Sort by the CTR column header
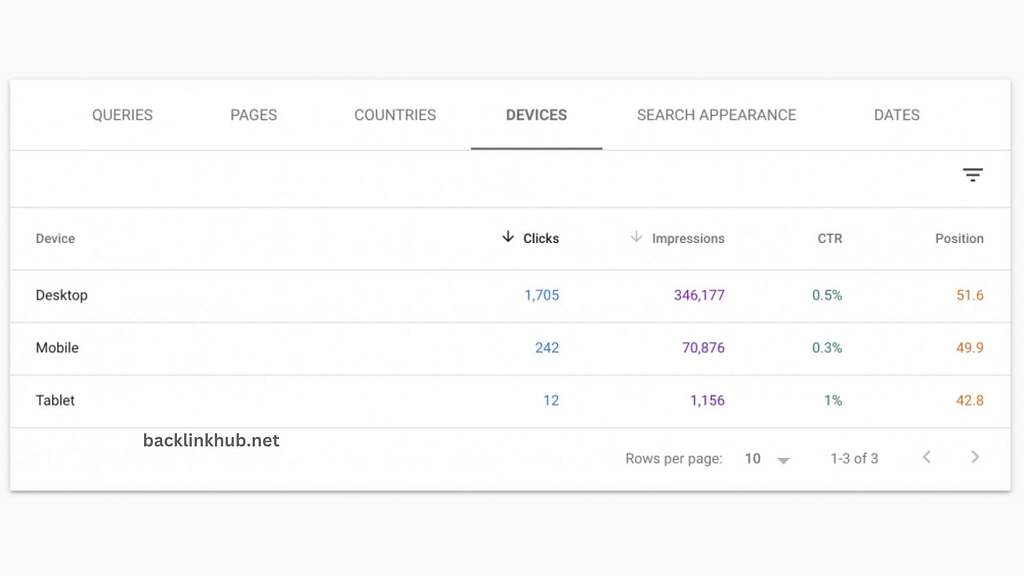Screen dimensions: 1024x576 tap(829, 238)
